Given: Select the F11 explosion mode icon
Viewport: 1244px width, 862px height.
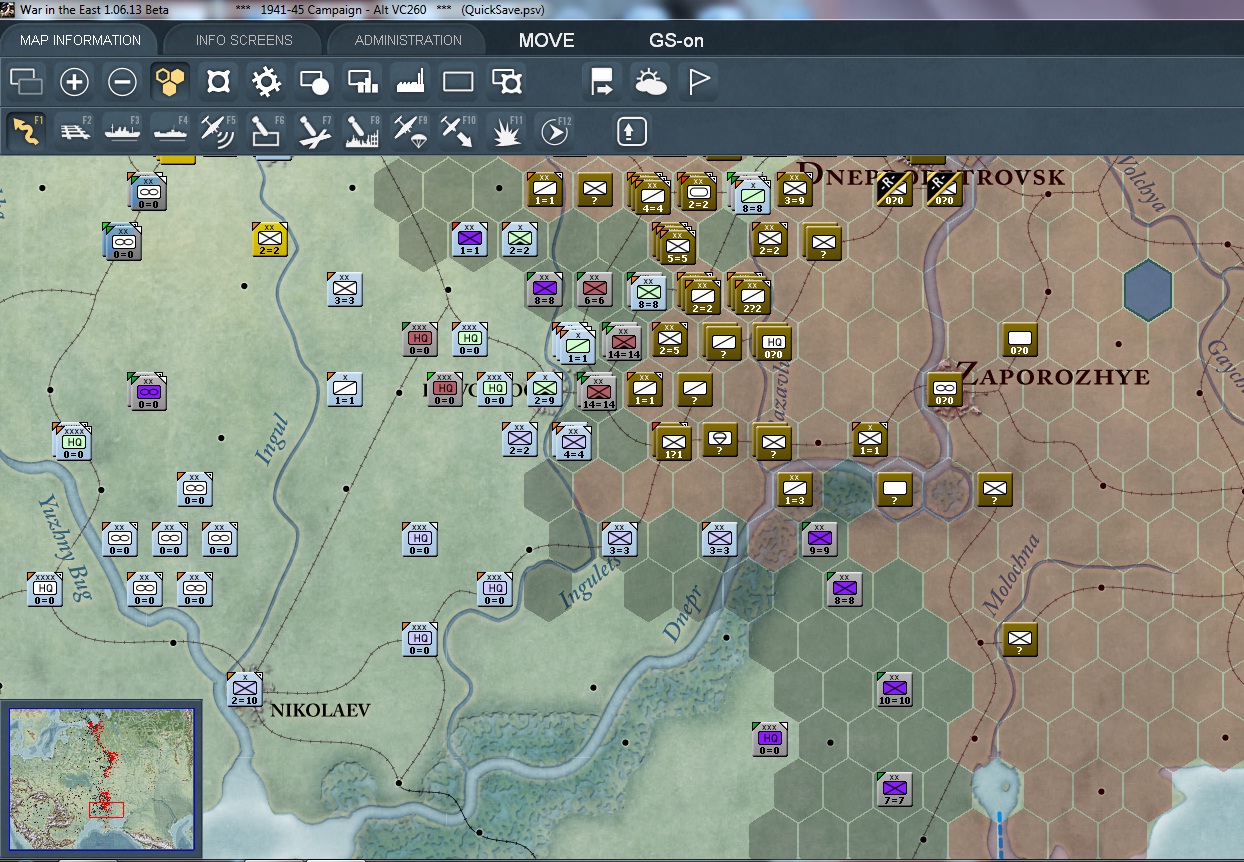Looking at the screenshot, I should click(507, 131).
